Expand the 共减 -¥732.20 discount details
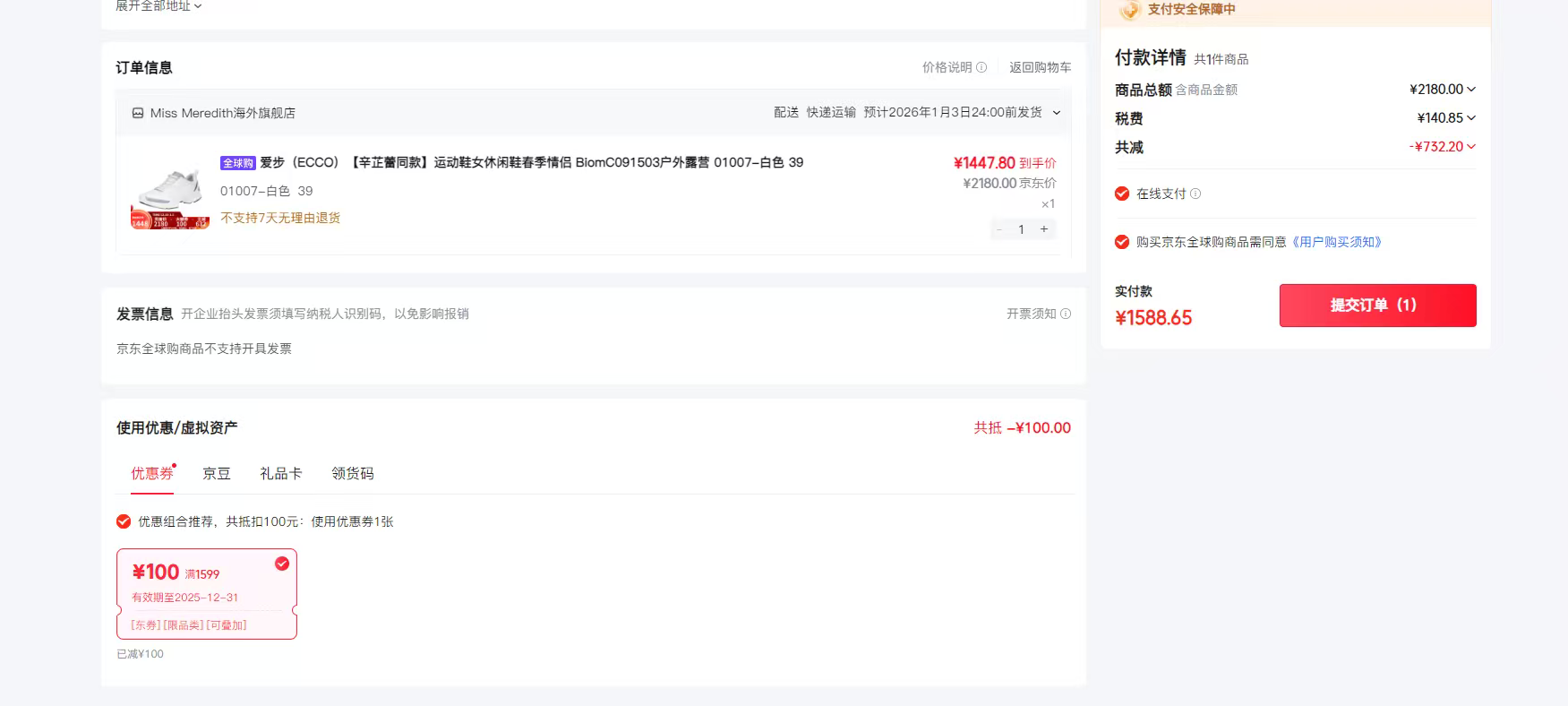The height and width of the screenshot is (706, 1568). [x=1471, y=147]
